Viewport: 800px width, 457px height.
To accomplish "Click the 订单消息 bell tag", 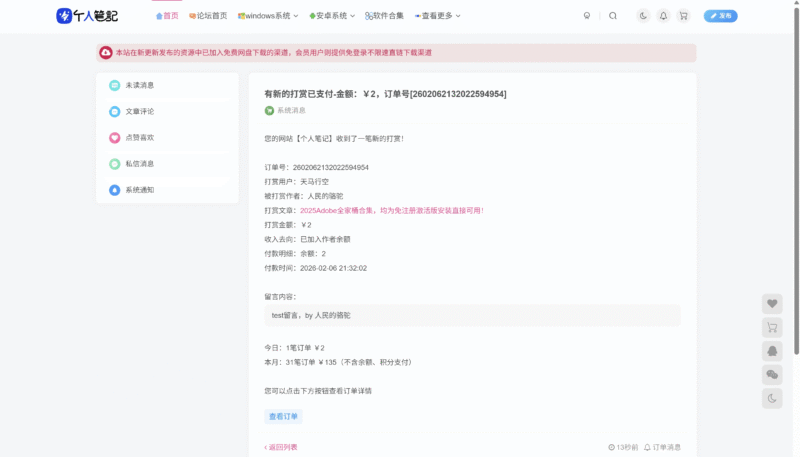I will coord(662,447).
